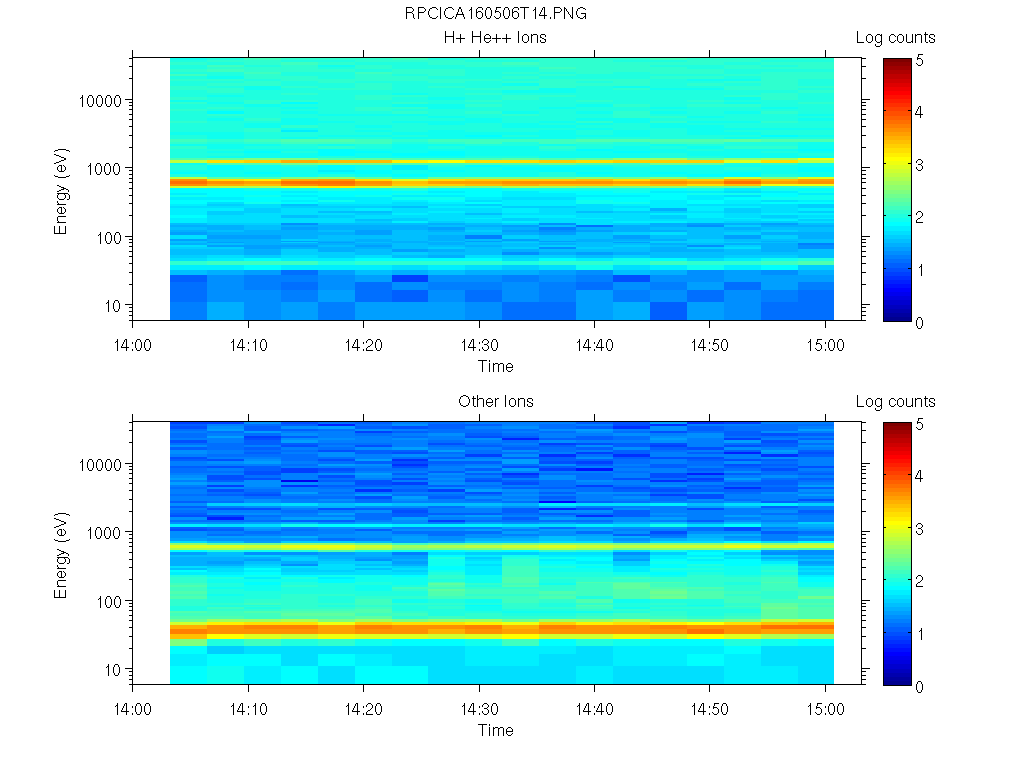Click the 10000 energy tick on H+ He++ plot
Image resolution: width=1024 pixels, height=768 pixels.
(100, 101)
